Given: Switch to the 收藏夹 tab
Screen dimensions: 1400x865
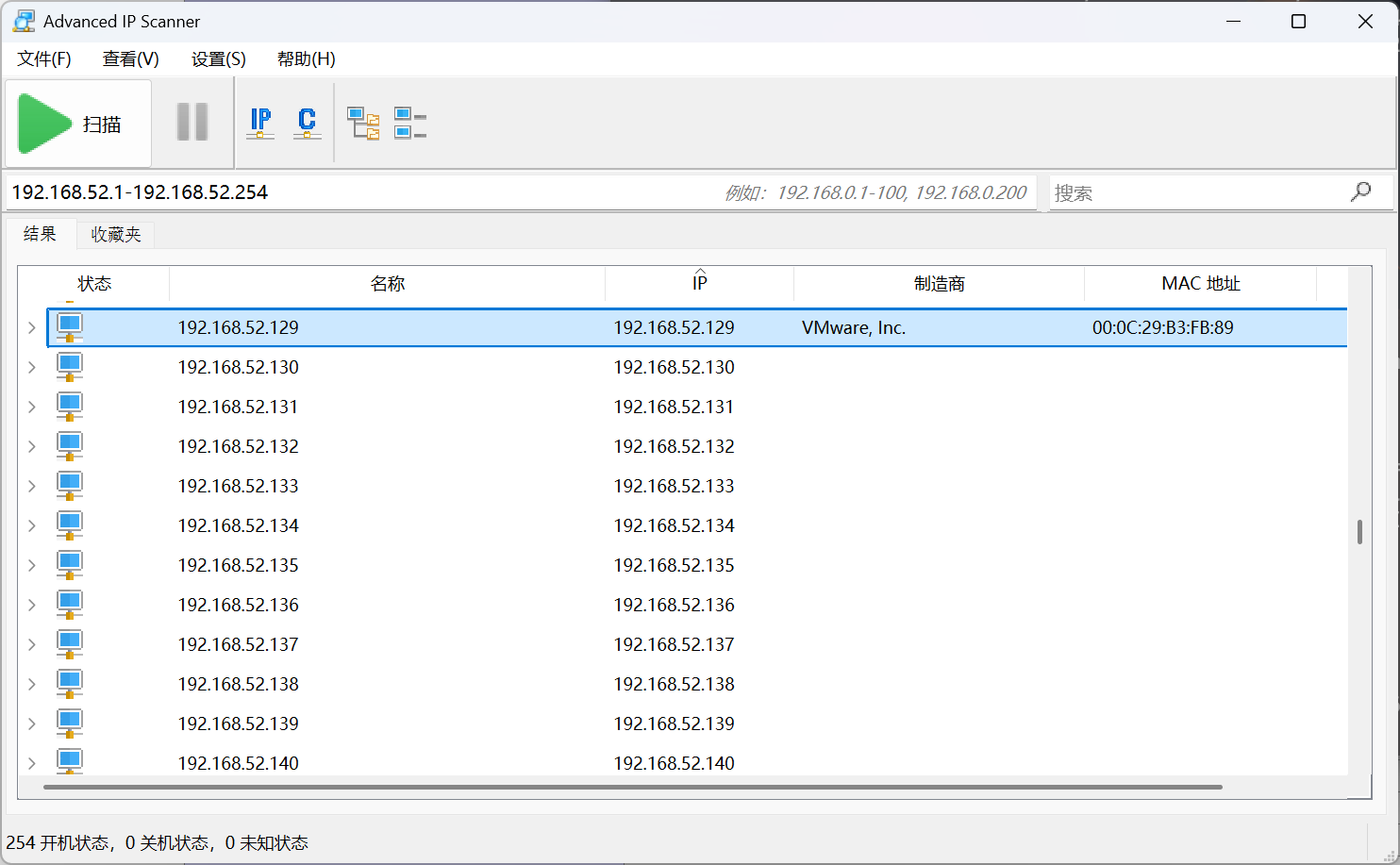Looking at the screenshot, I should pyautogui.click(x=115, y=235).
